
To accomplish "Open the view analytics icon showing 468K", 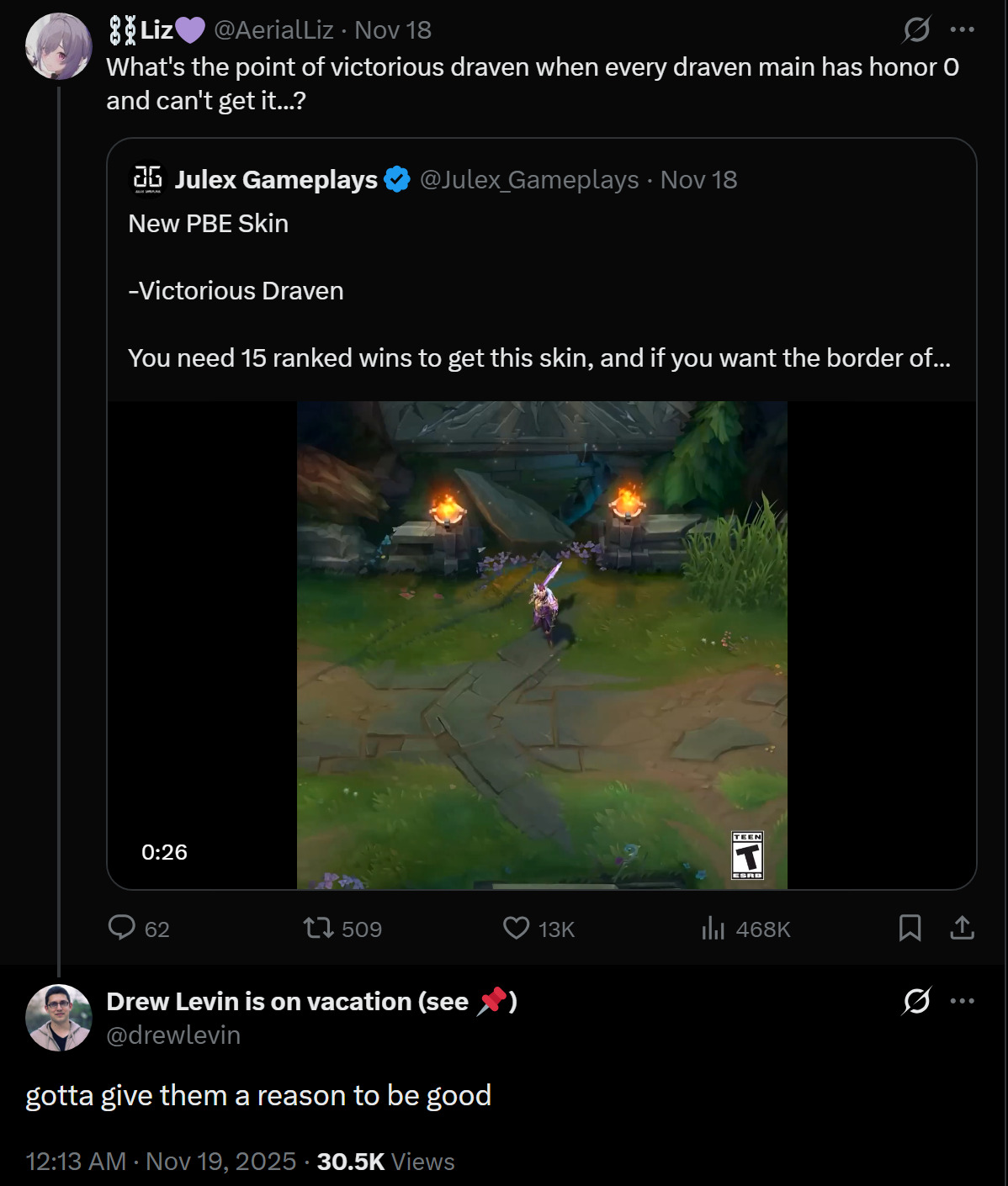I will (x=713, y=928).
